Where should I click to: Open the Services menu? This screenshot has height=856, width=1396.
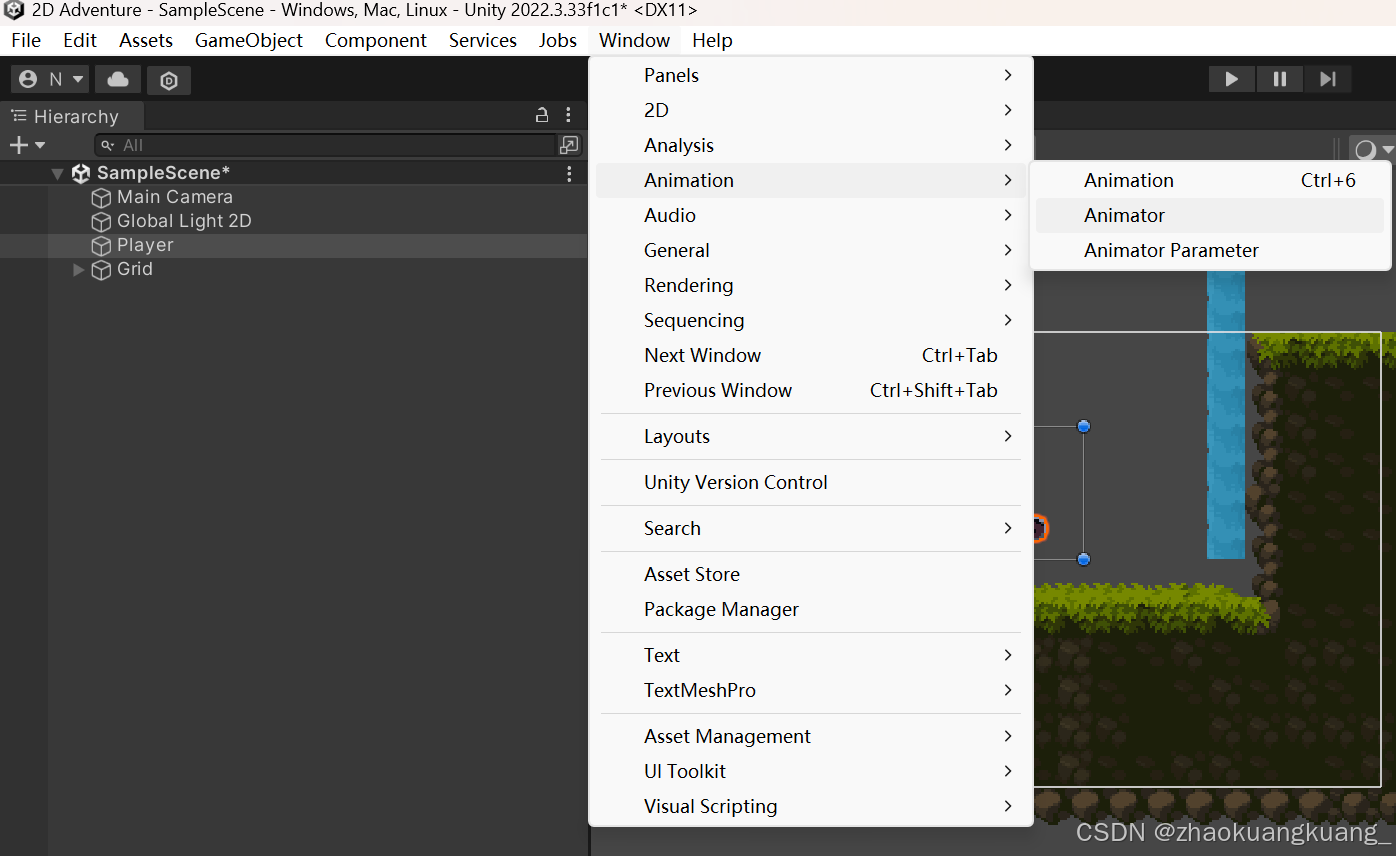(483, 40)
